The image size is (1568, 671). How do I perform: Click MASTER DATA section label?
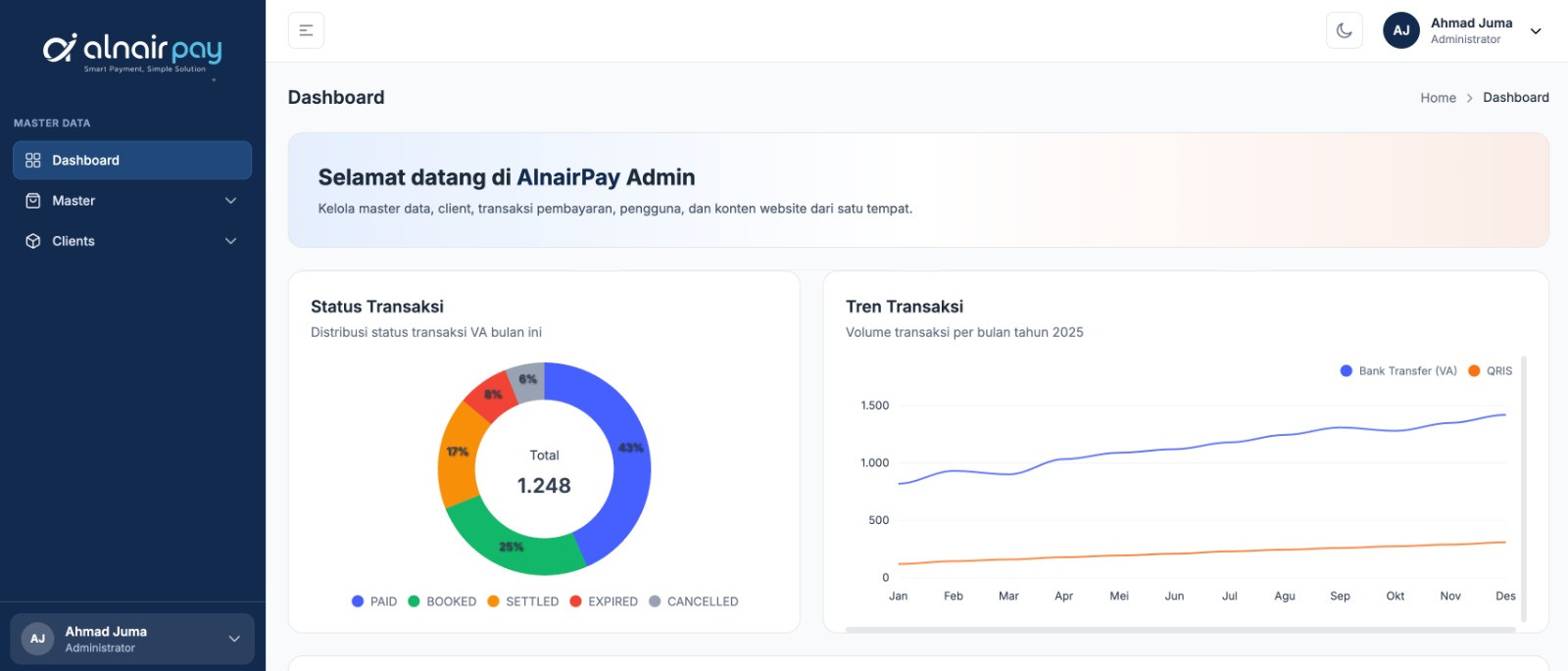(x=52, y=123)
